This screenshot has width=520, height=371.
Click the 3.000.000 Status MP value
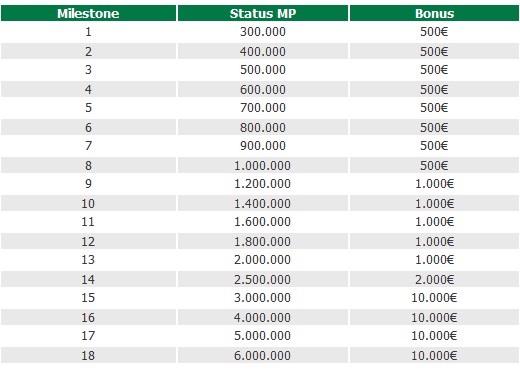tap(263, 298)
